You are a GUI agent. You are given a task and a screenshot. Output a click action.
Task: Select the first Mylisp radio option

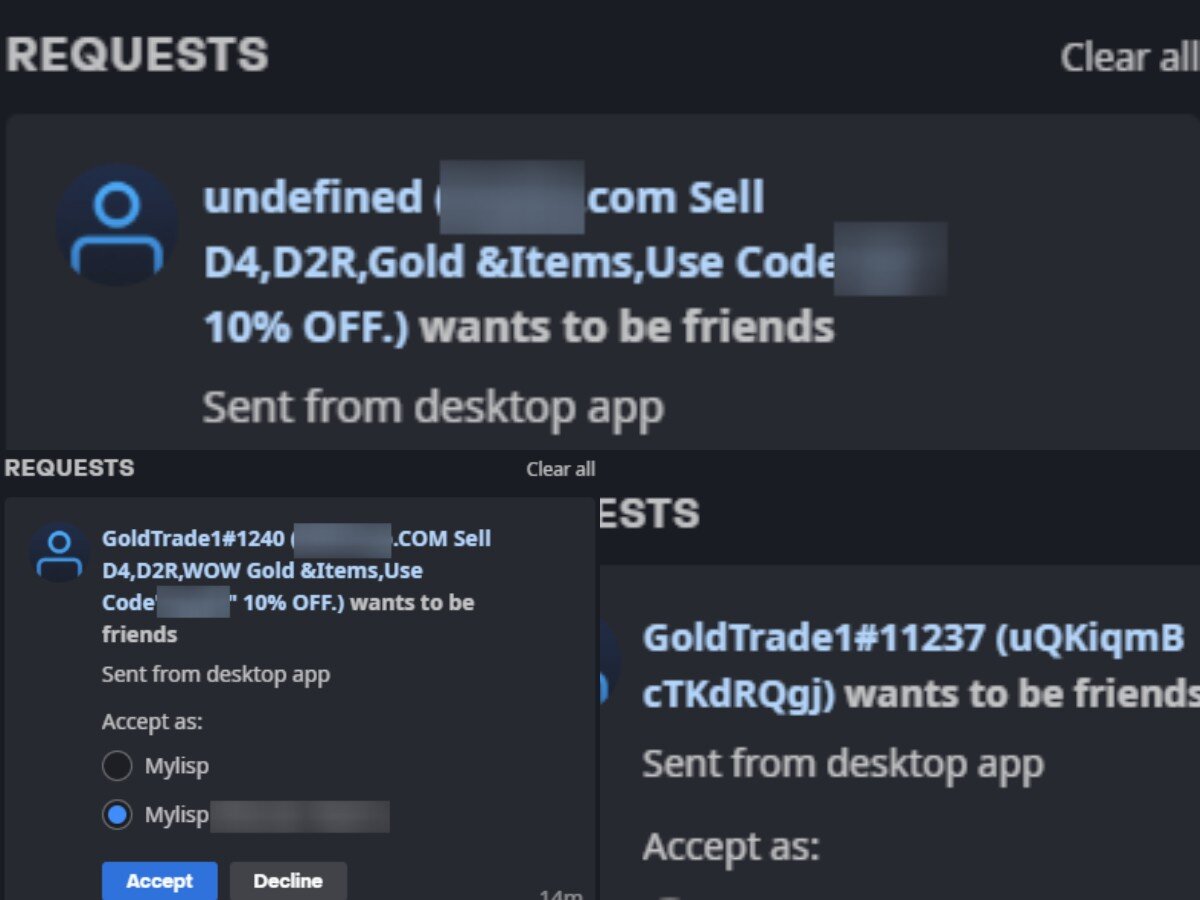[x=117, y=766]
